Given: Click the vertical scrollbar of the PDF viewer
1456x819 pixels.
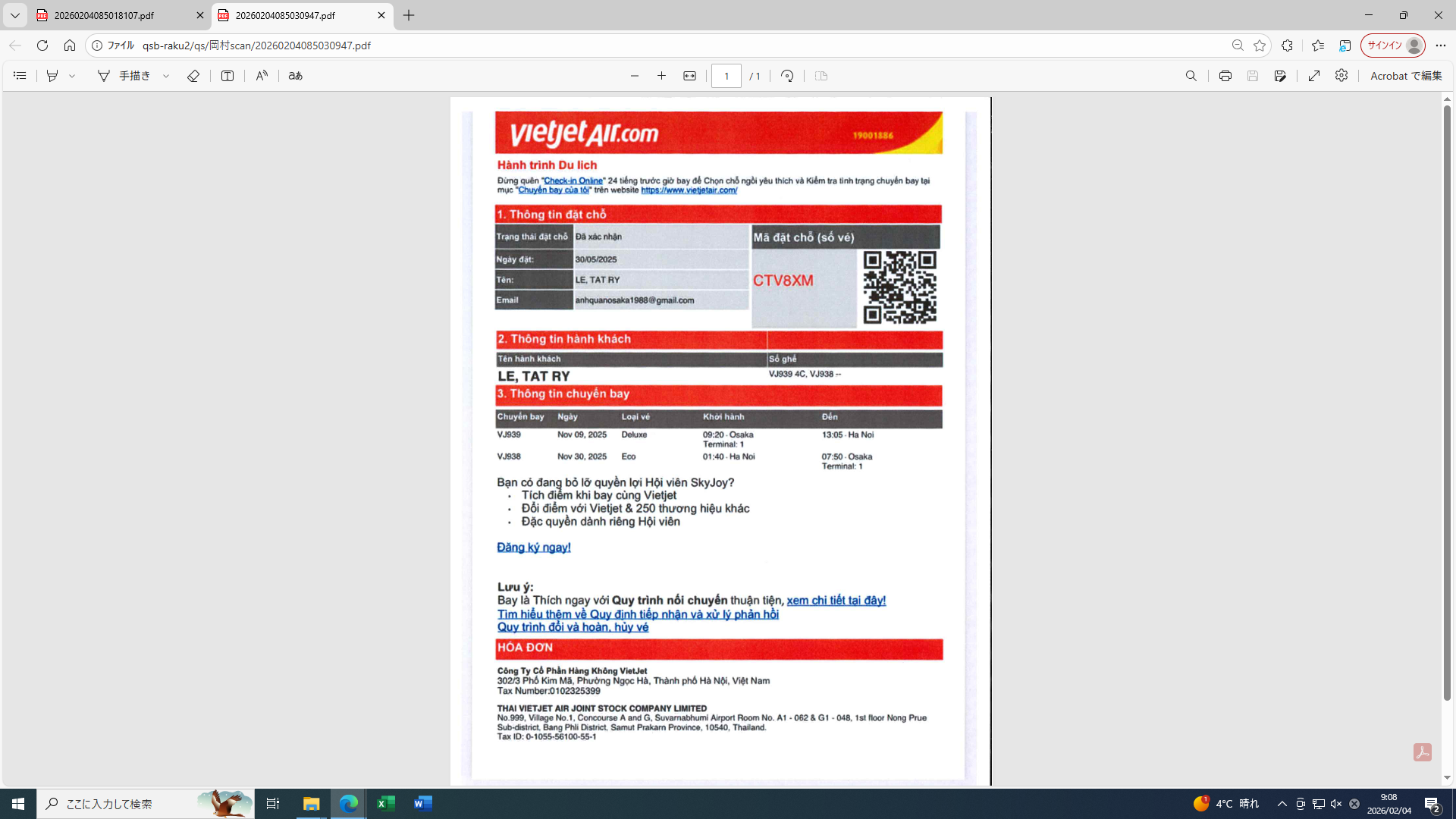Looking at the screenshot, I should [x=1447, y=402].
